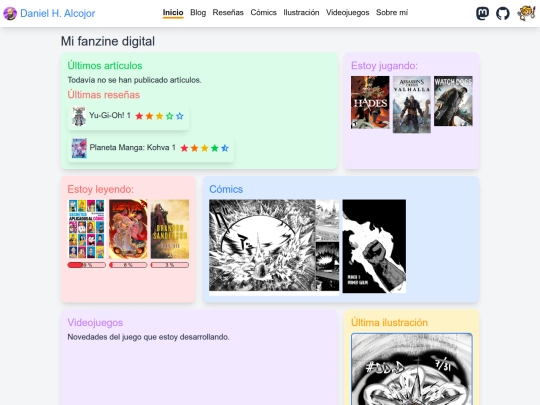Open the Watch Dogs game cover
540x405 pixels.
point(453,101)
